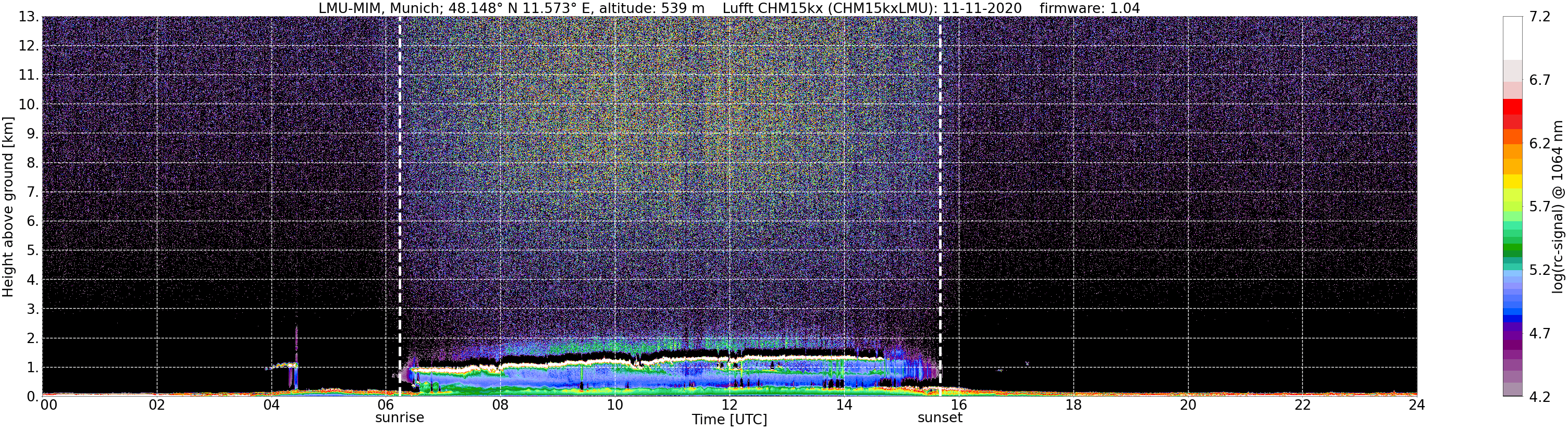The height and width of the screenshot is (430, 1568).
Task: Click time-axis tick label '08'
Action: coord(500,405)
